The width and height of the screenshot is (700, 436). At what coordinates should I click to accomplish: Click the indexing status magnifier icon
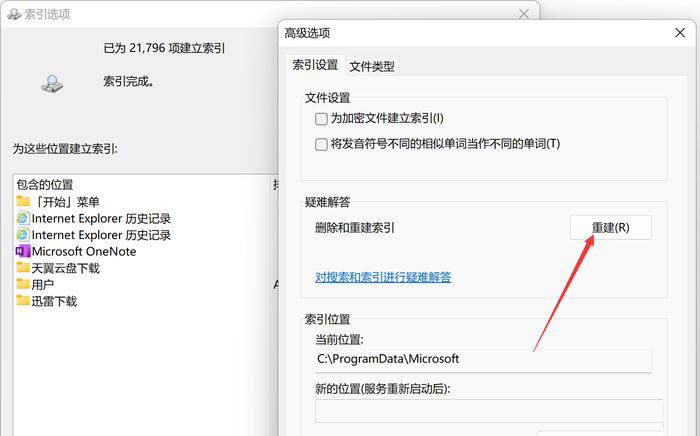tap(52, 84)
